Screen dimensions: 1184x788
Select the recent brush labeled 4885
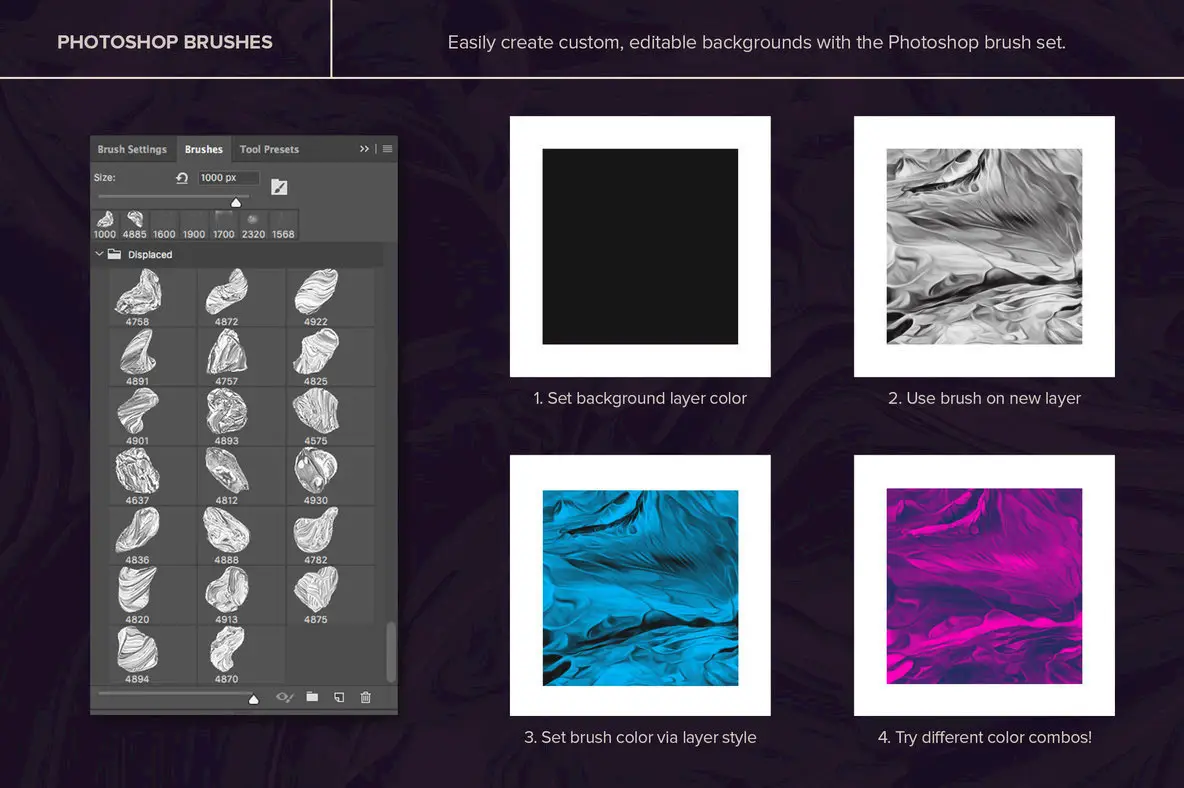pos(134,224)
